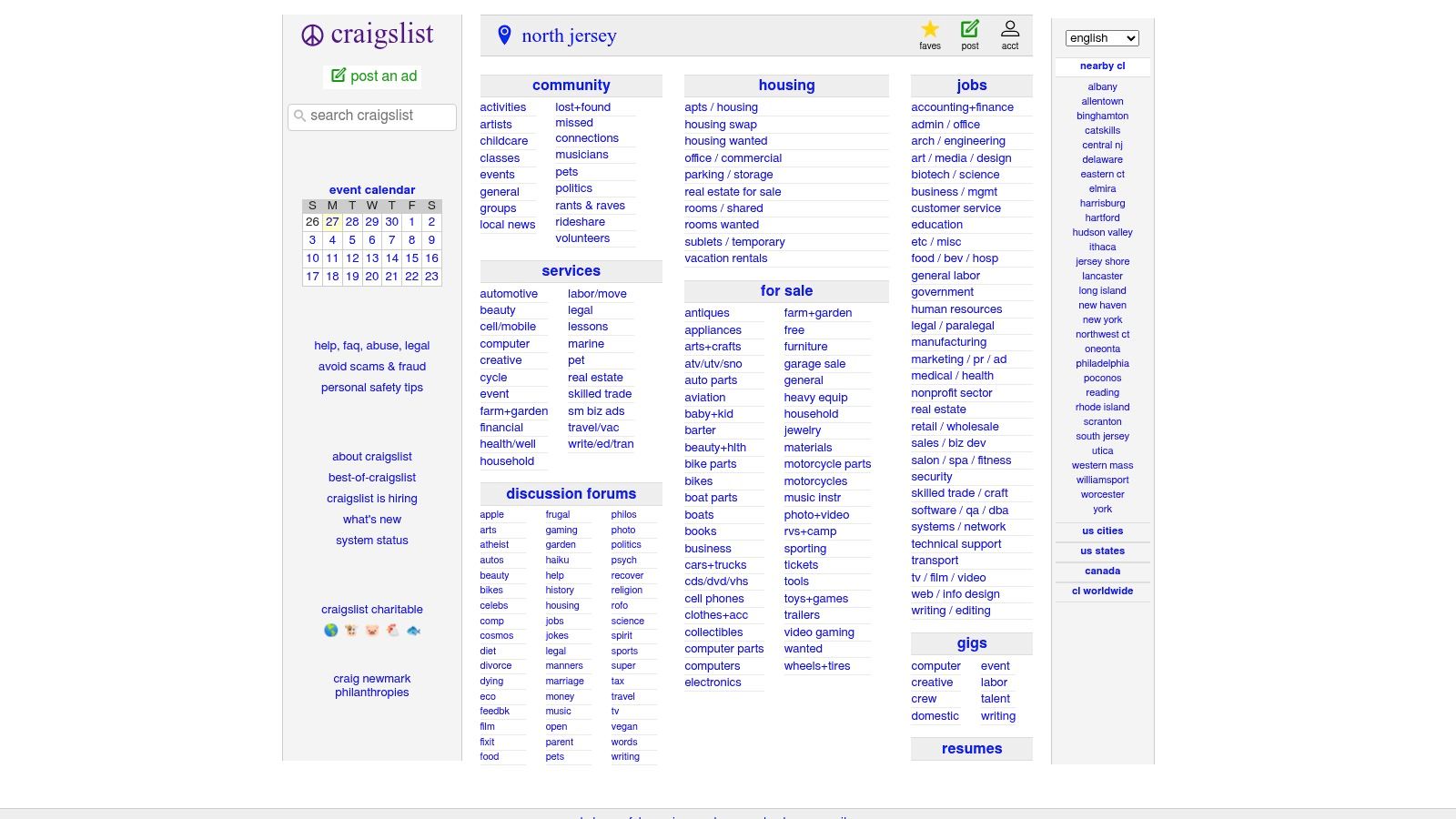Switch to jersey shore nearby site
The height and width of the screenshot is (819, 1456).
(1102, 261)
